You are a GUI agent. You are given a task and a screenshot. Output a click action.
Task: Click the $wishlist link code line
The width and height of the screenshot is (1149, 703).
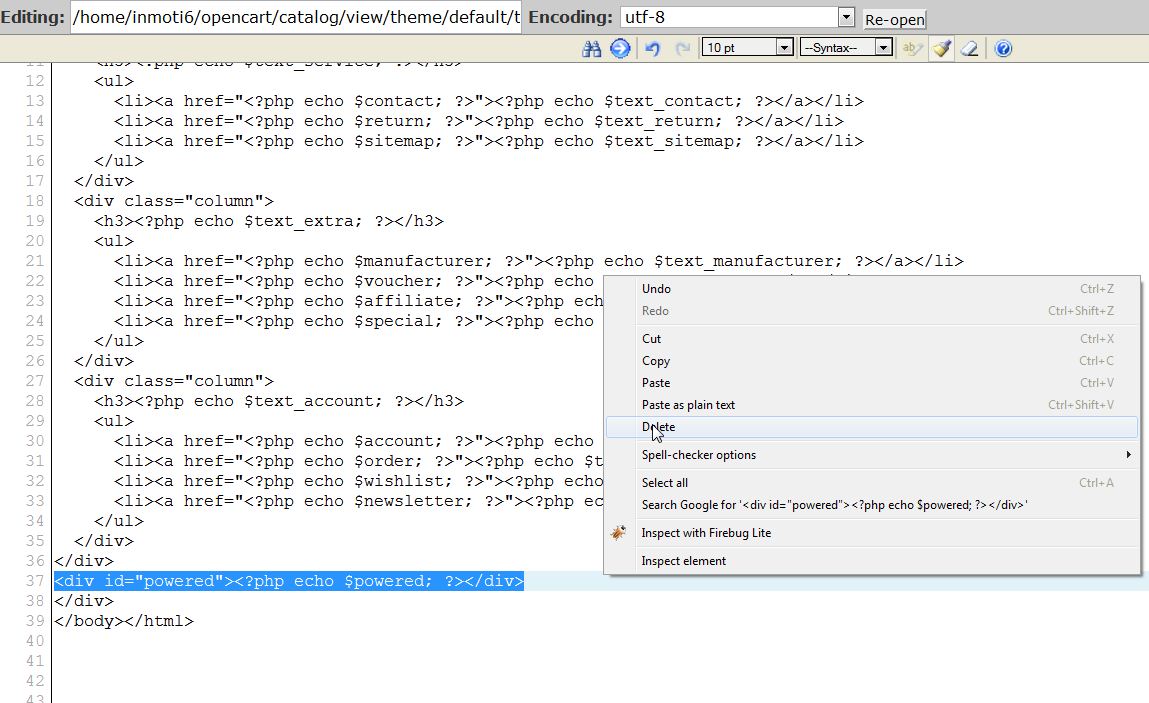click(x=358, y=481)
